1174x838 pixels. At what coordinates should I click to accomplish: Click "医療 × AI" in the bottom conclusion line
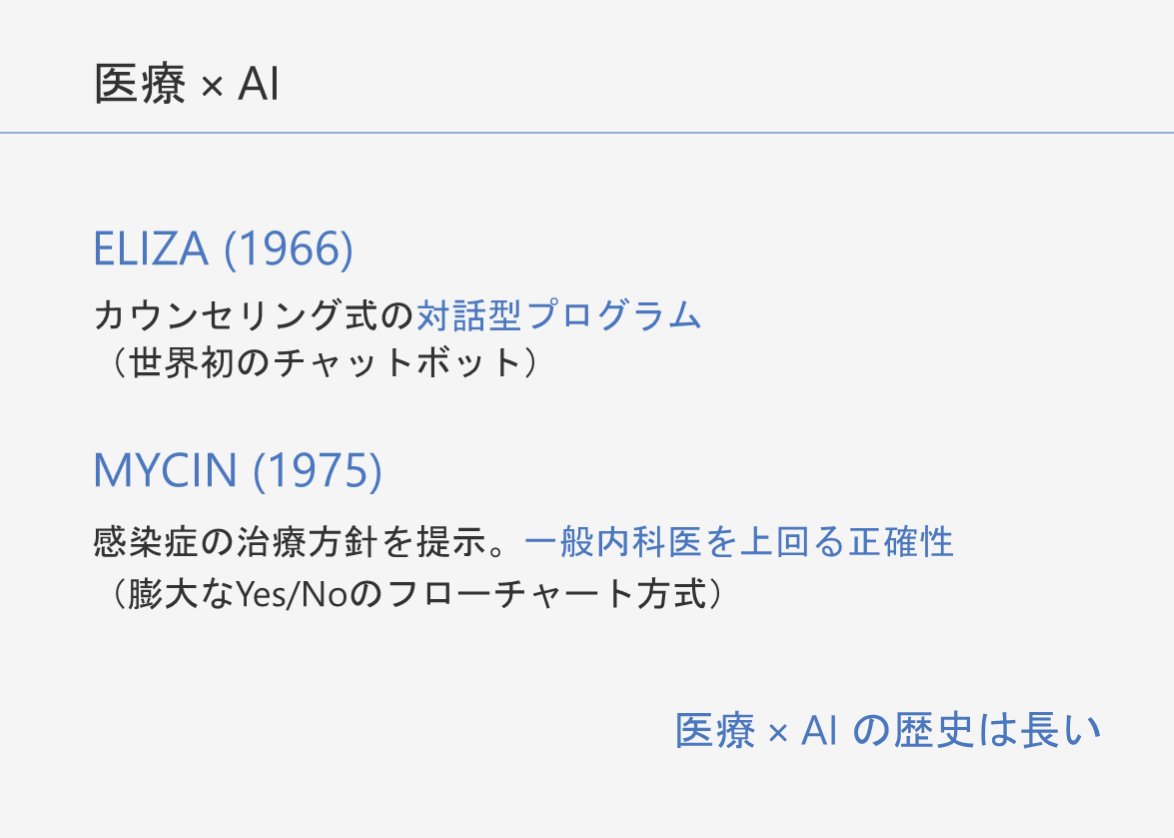coord(755,731)
